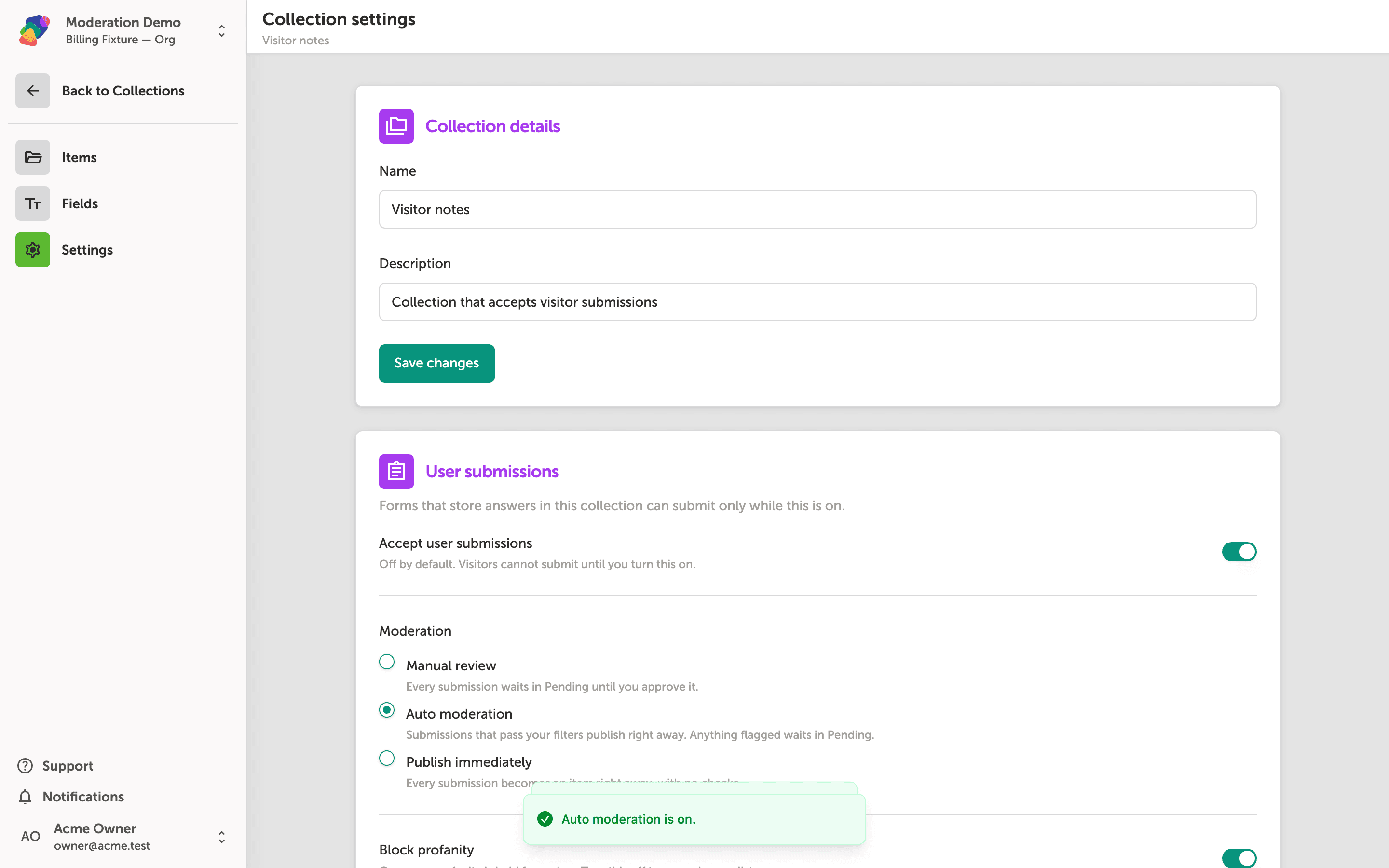The width and height of the screenshot is (1389, 868).
Task: Click the Description input field
Action: pyautogui.click(x=817, y=302)
